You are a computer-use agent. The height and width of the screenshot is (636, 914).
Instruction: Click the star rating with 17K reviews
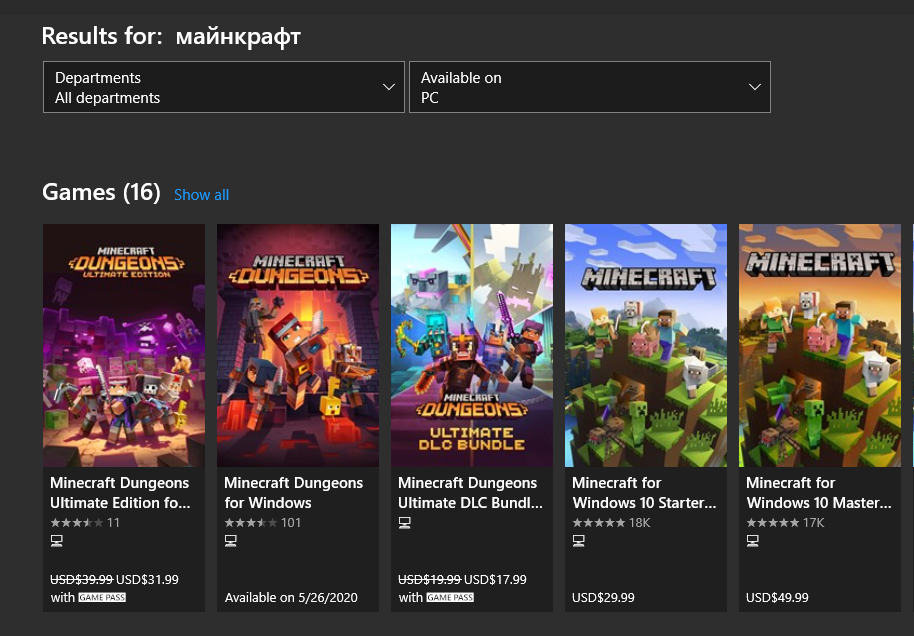click(x=785, y=523)
